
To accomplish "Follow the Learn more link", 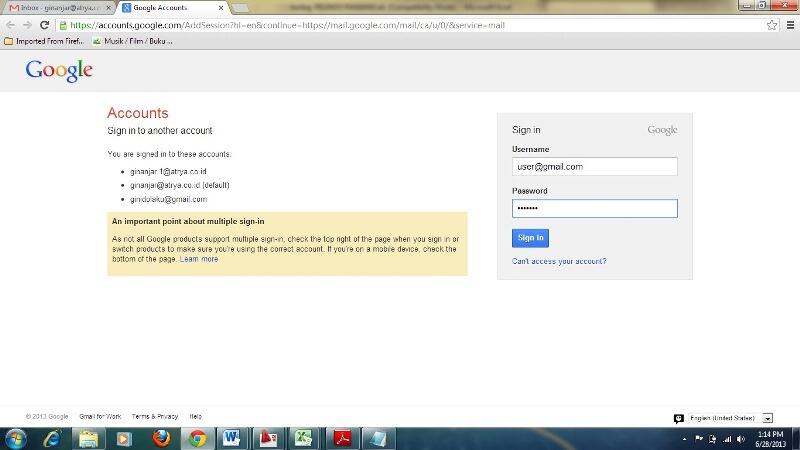I will coord(199,259).
